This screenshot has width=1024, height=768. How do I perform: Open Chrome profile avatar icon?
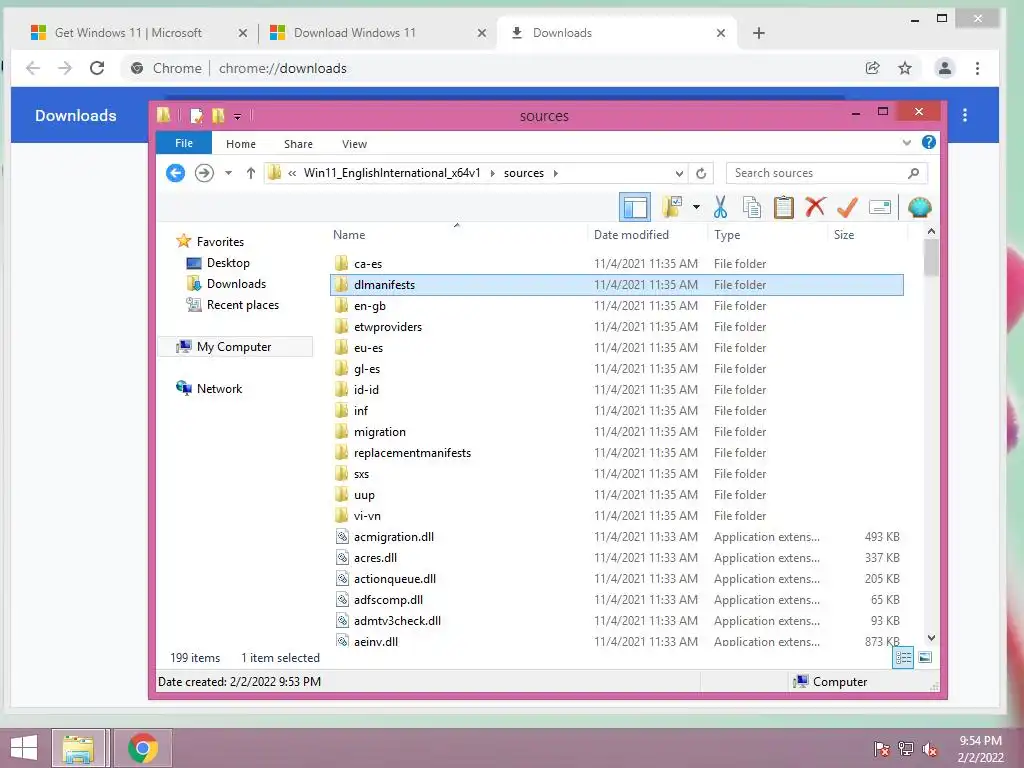tap(944, 68)
